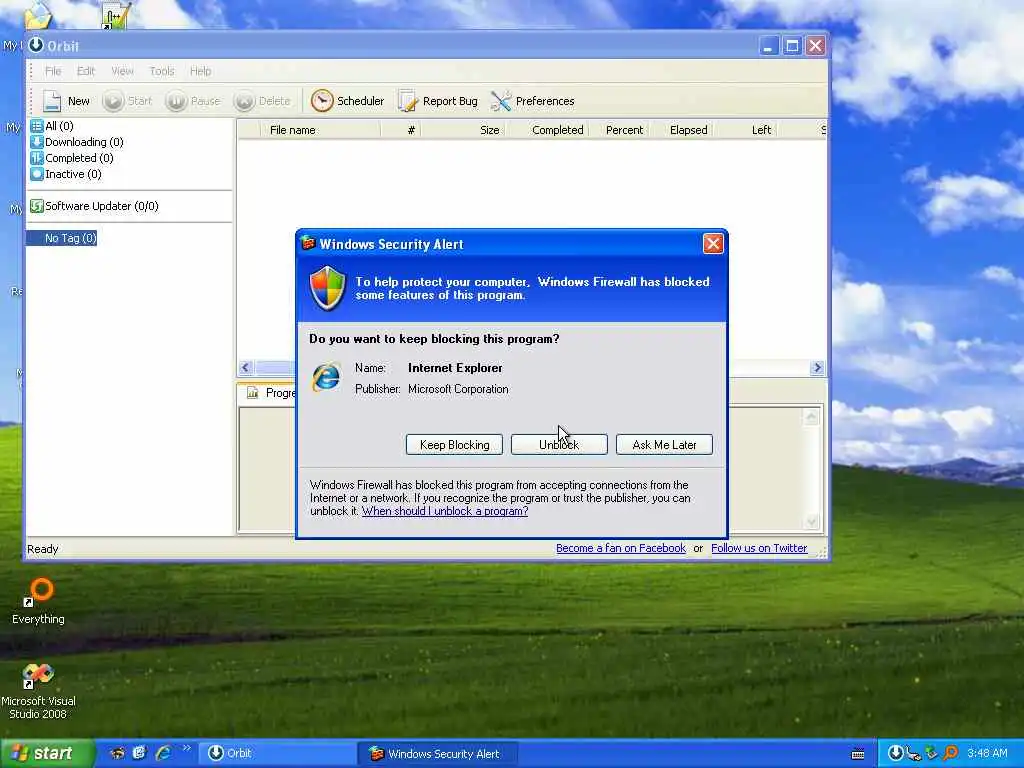
Task: Click the Unblock button
Action: pos(559,445)
